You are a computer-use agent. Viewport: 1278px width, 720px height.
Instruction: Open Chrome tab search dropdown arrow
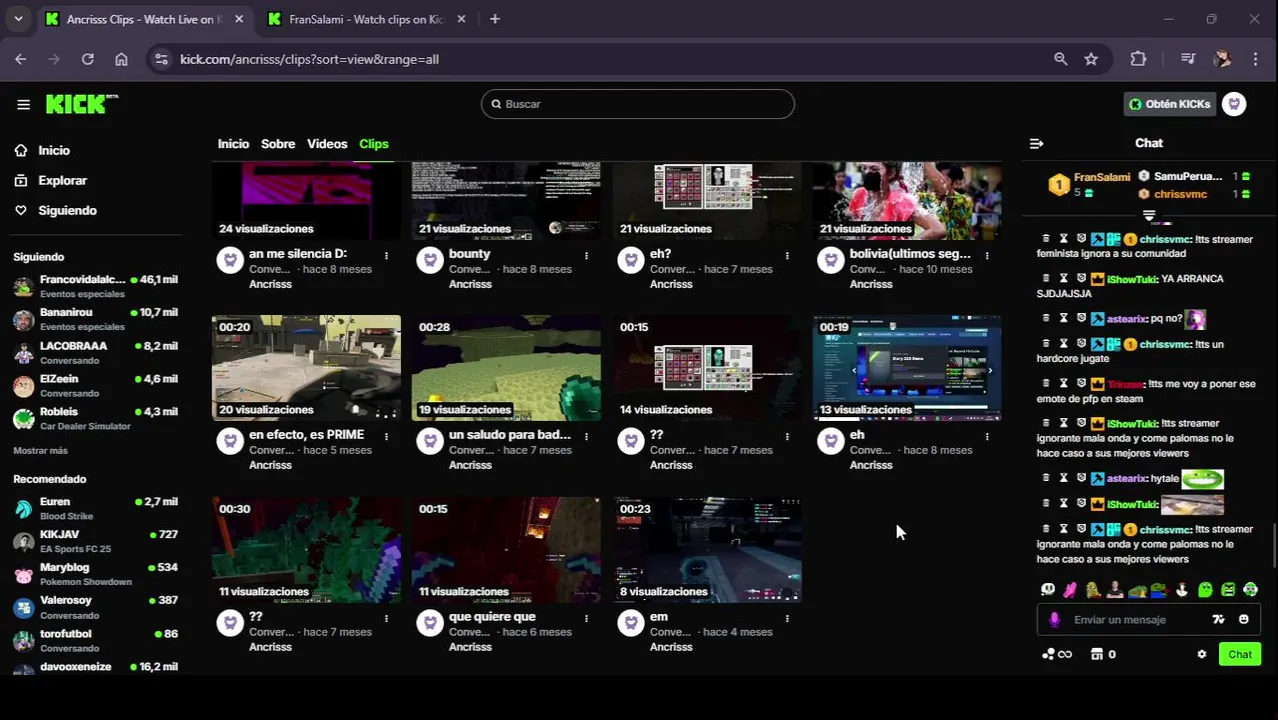pyautogui.click(x=18, y=19)
